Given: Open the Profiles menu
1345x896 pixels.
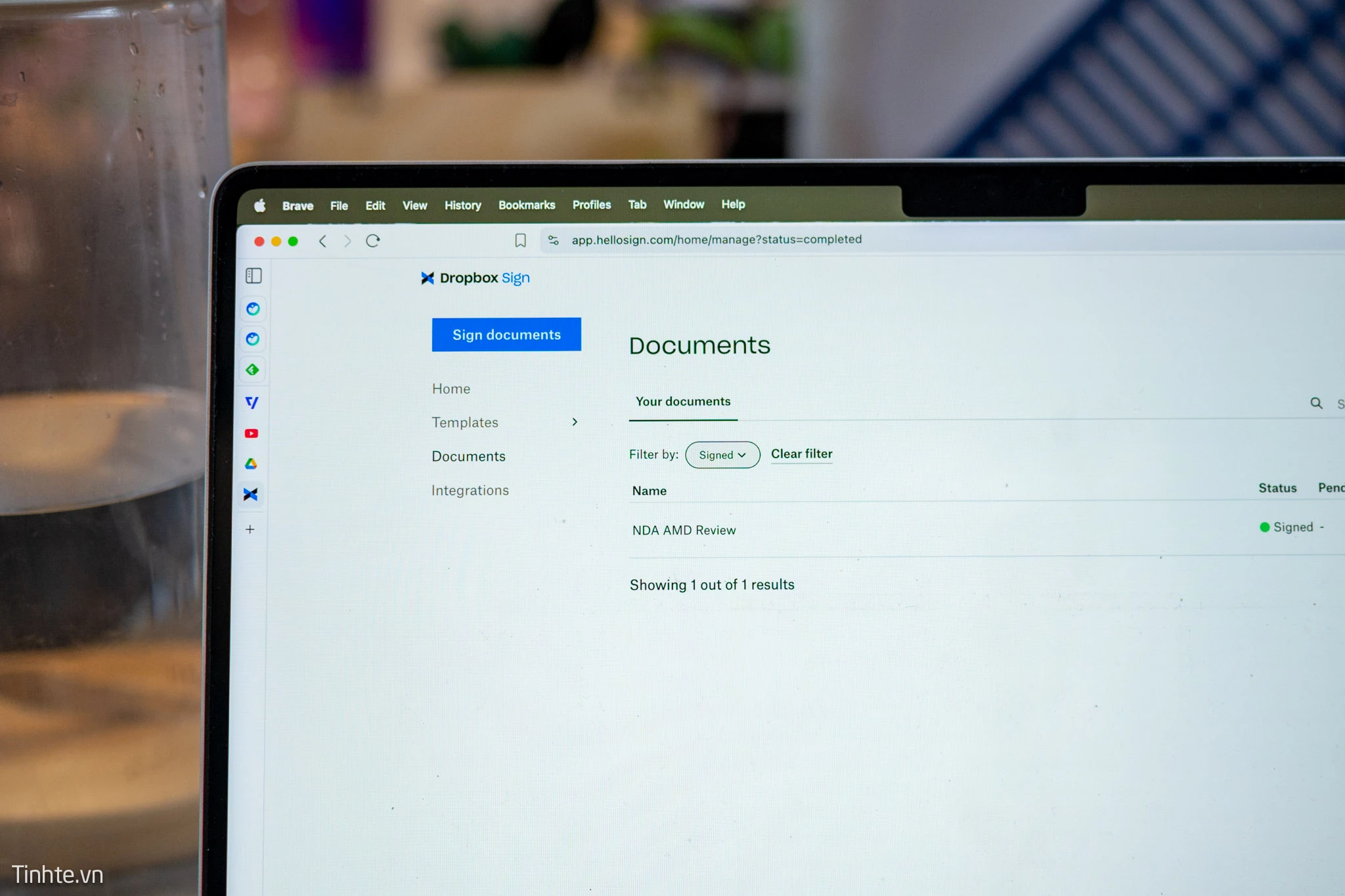Looking at the screenshot, I should (592, 205).
